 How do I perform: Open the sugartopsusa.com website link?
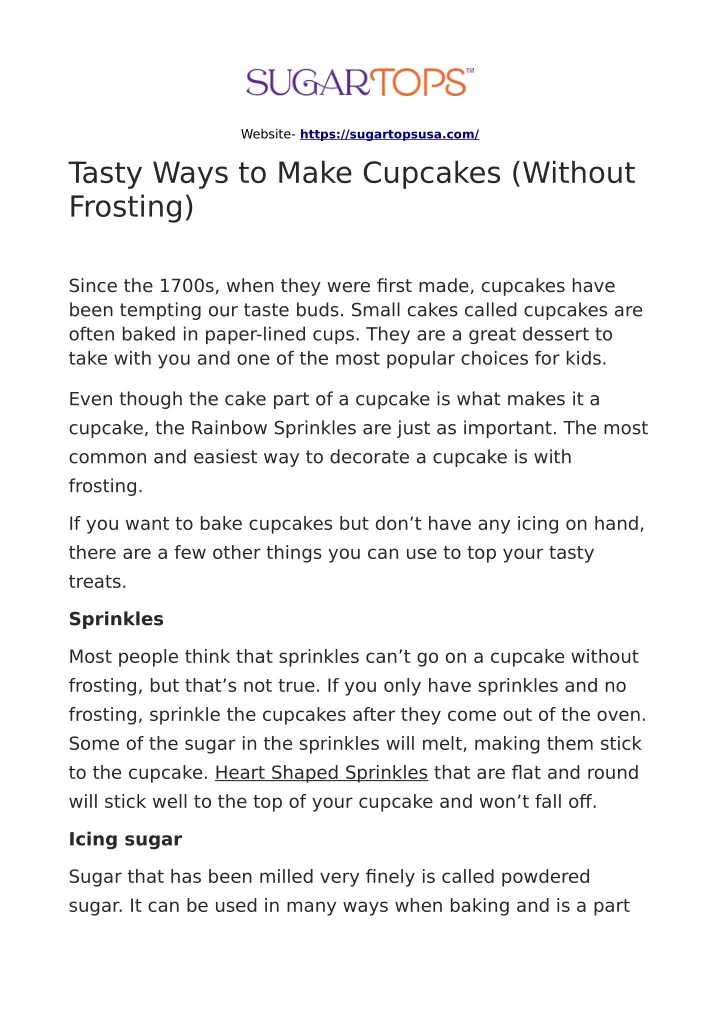point(390,134)
